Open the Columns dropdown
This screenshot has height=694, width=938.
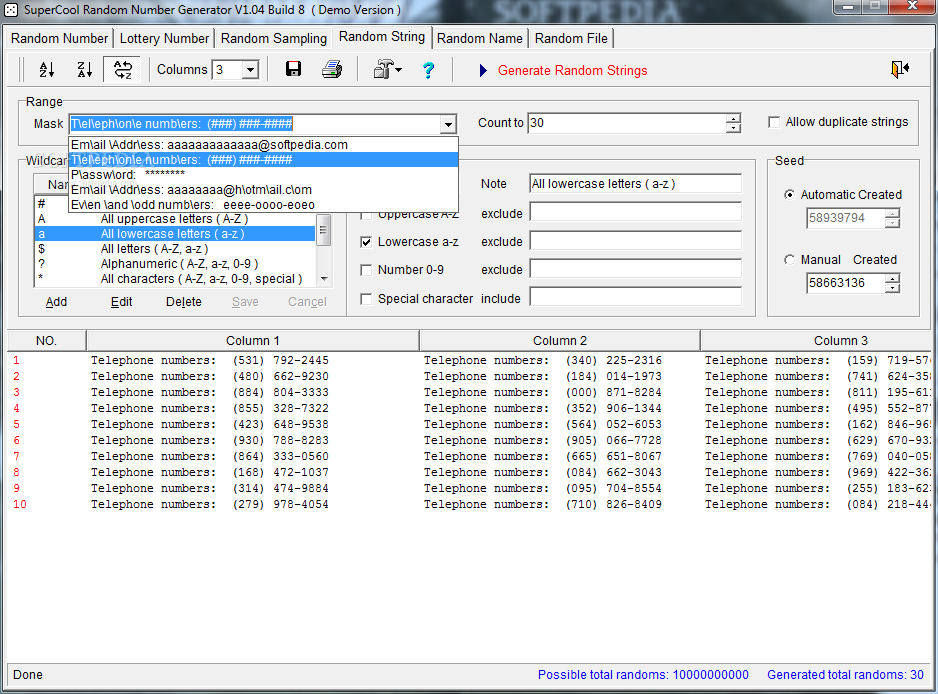pyautogui.click(x=251, y=69)
